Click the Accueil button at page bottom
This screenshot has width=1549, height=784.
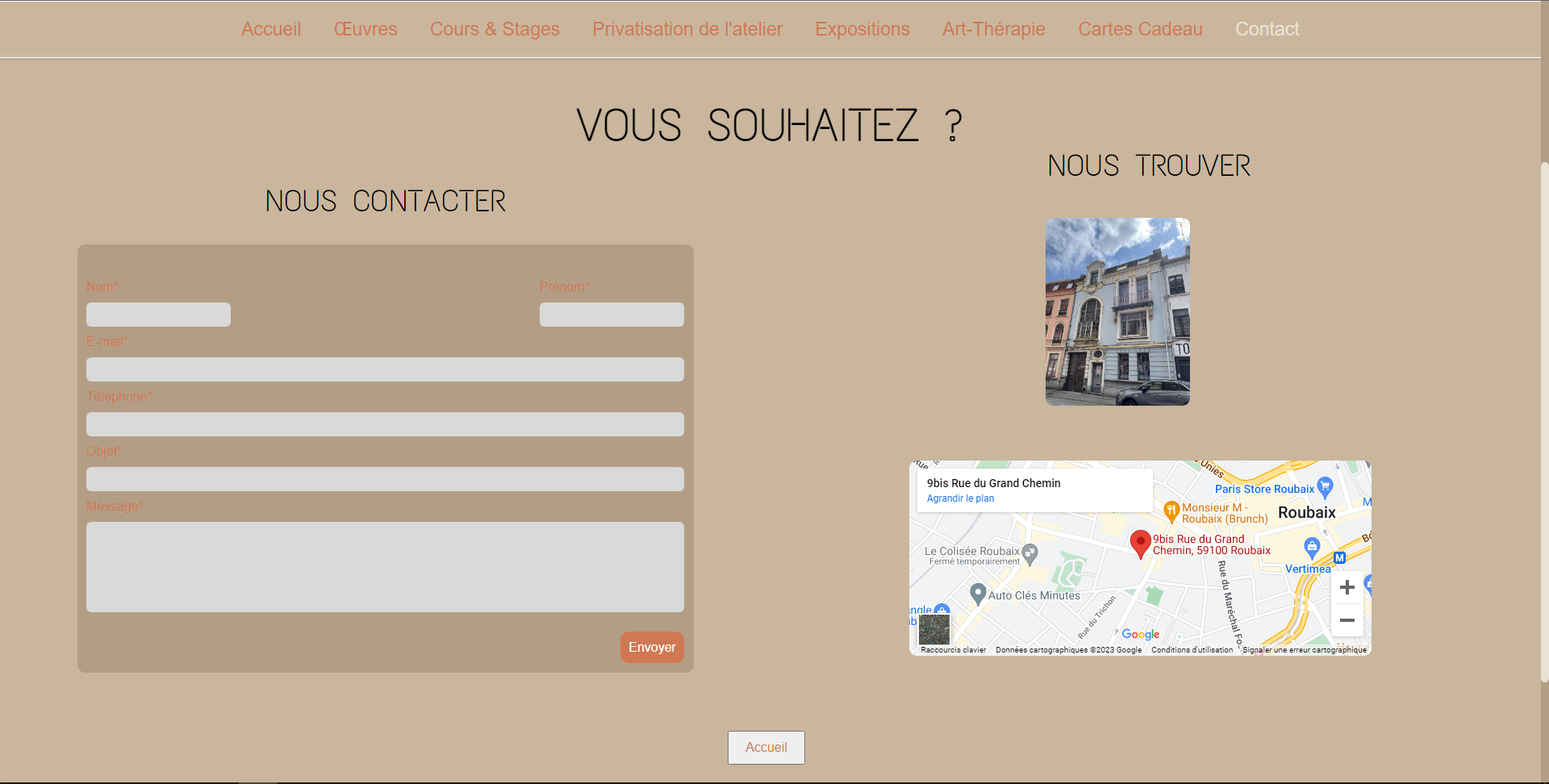point(766,748)
